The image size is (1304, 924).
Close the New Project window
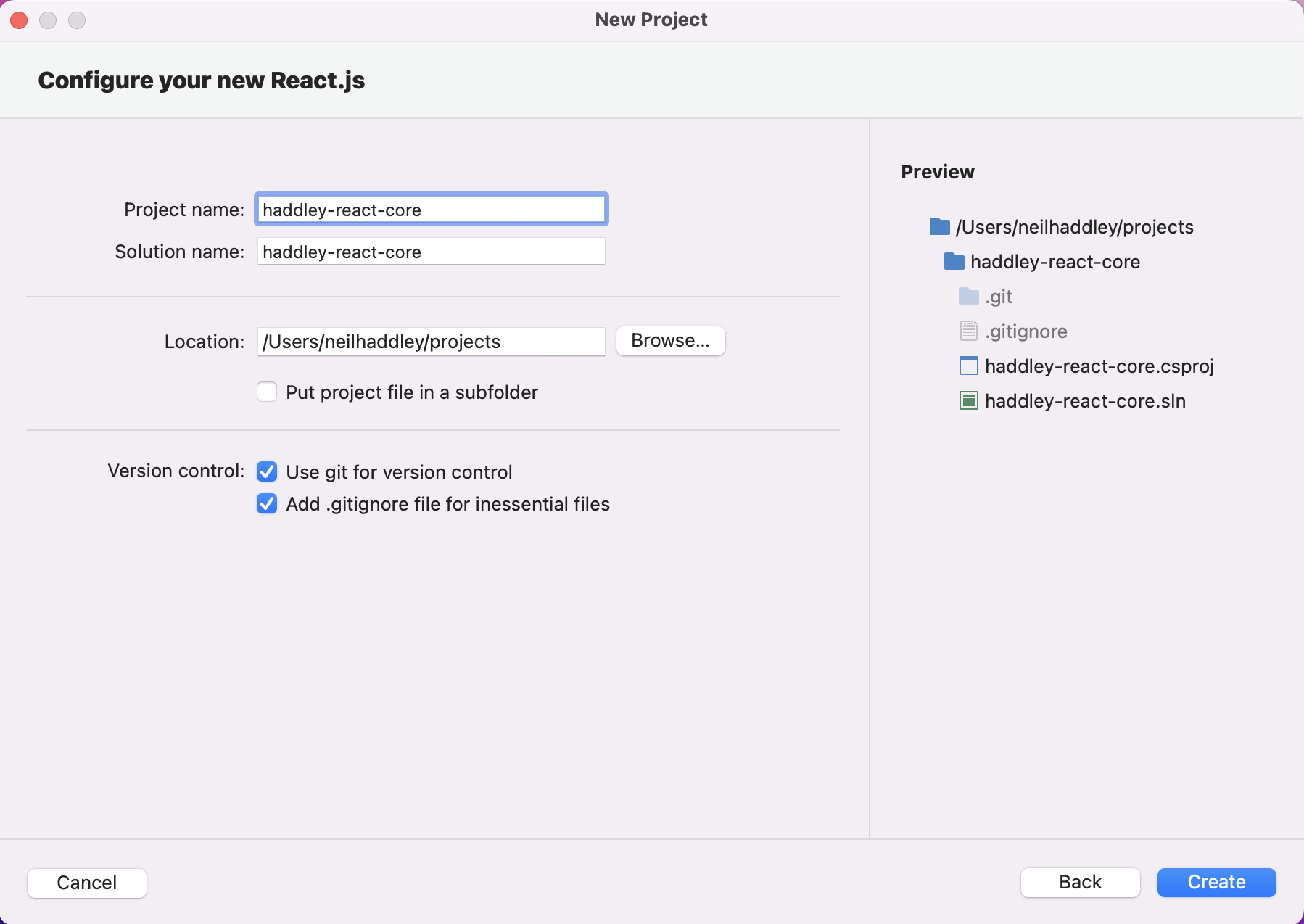[x=19, y=20]
